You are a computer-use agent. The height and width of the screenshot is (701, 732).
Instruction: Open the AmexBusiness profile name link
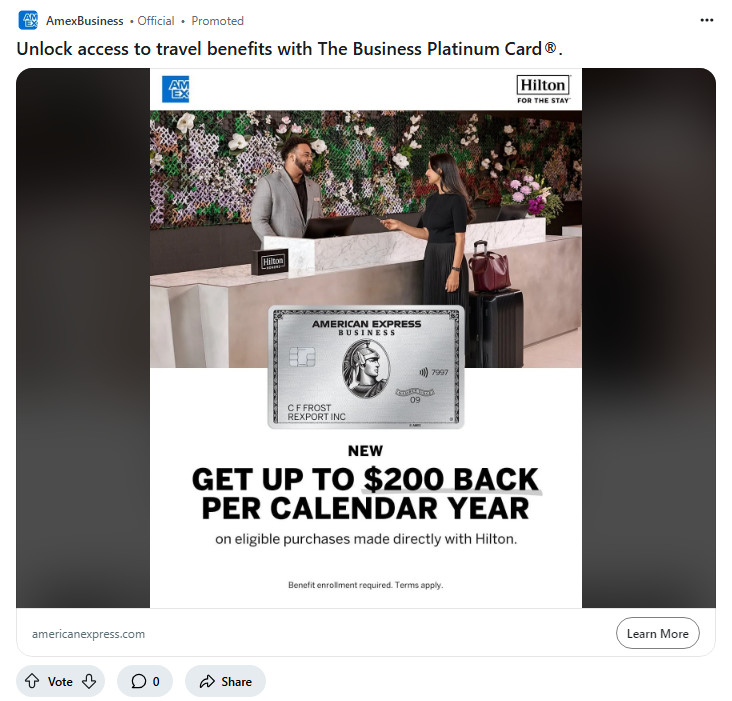click(x=85, y=20)
